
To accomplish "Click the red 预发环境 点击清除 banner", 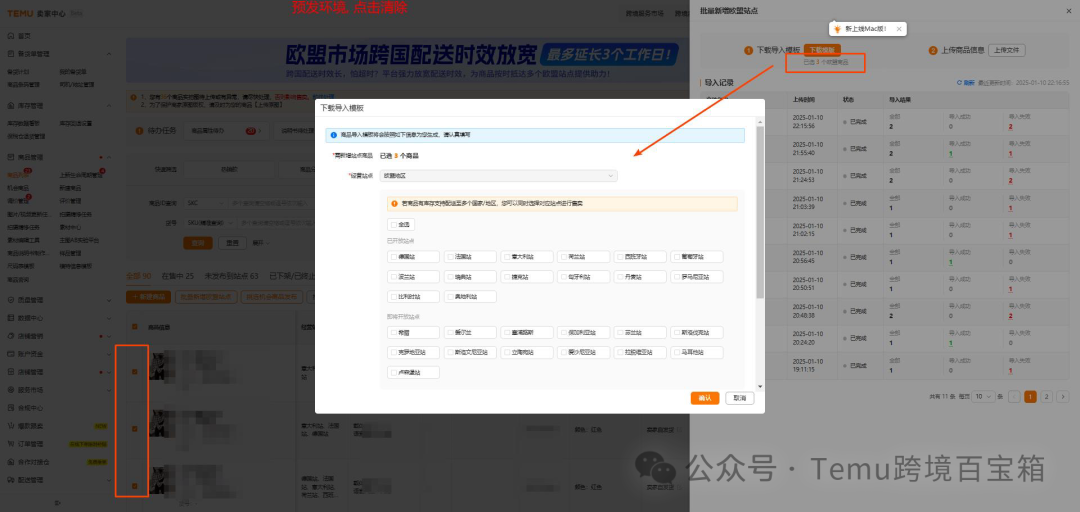I will 350,8.
